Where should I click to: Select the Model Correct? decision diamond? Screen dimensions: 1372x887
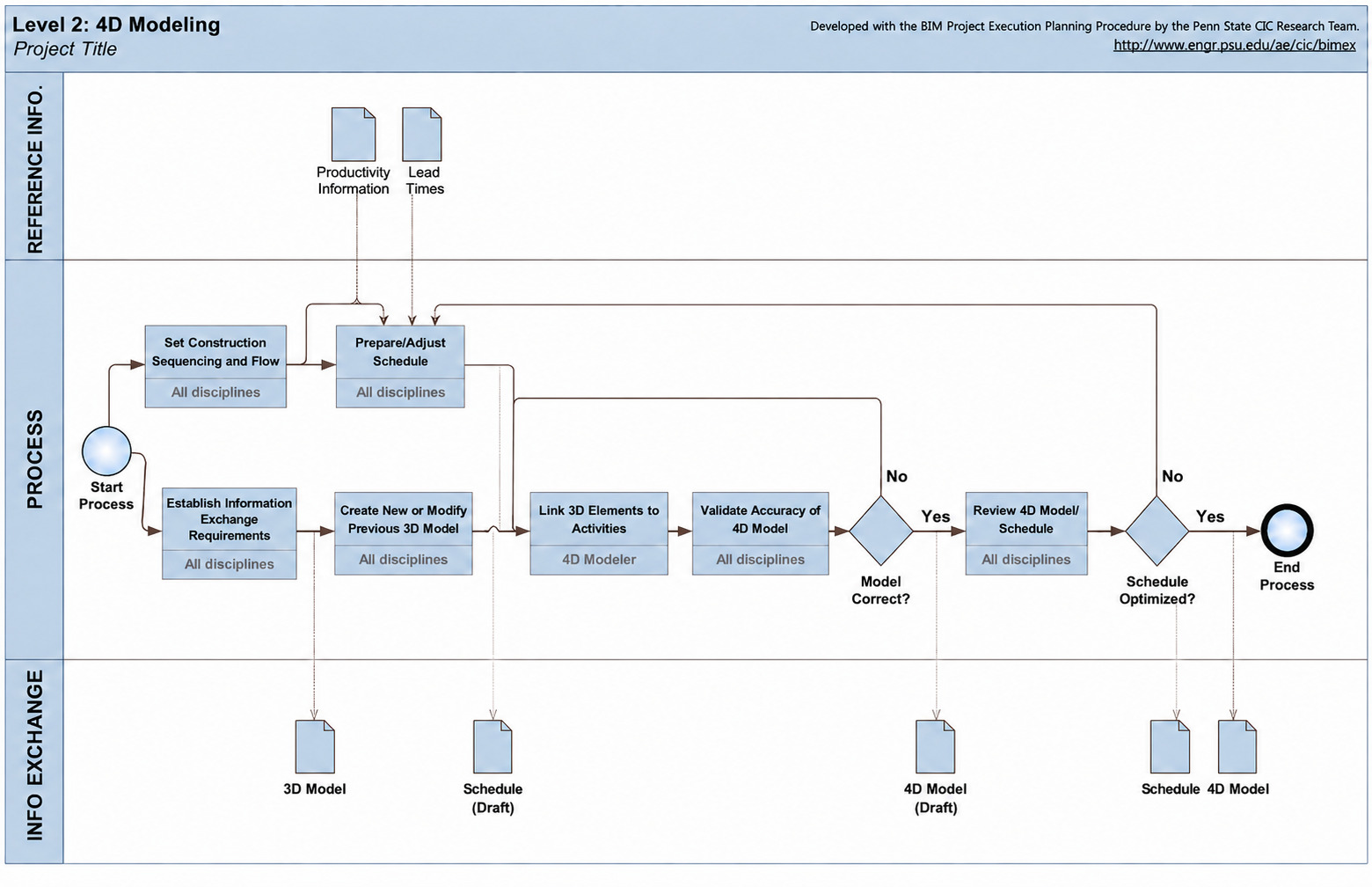[x=880, y=531]
